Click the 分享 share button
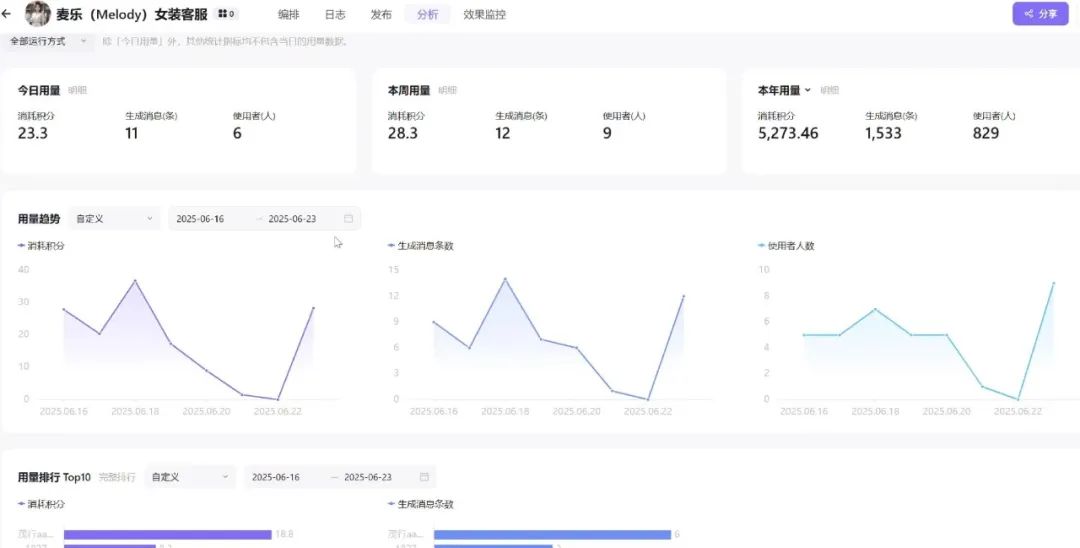Screen dimensions: 1080x548 click(x=1040, y=14)
